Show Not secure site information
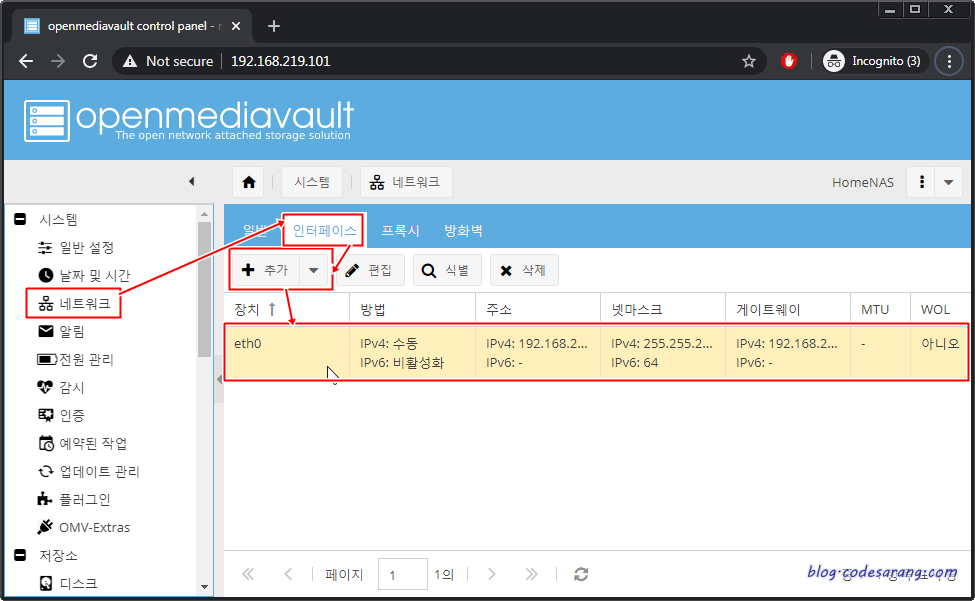This screenshot has width=975, height=601. click(x=168, y=61)
